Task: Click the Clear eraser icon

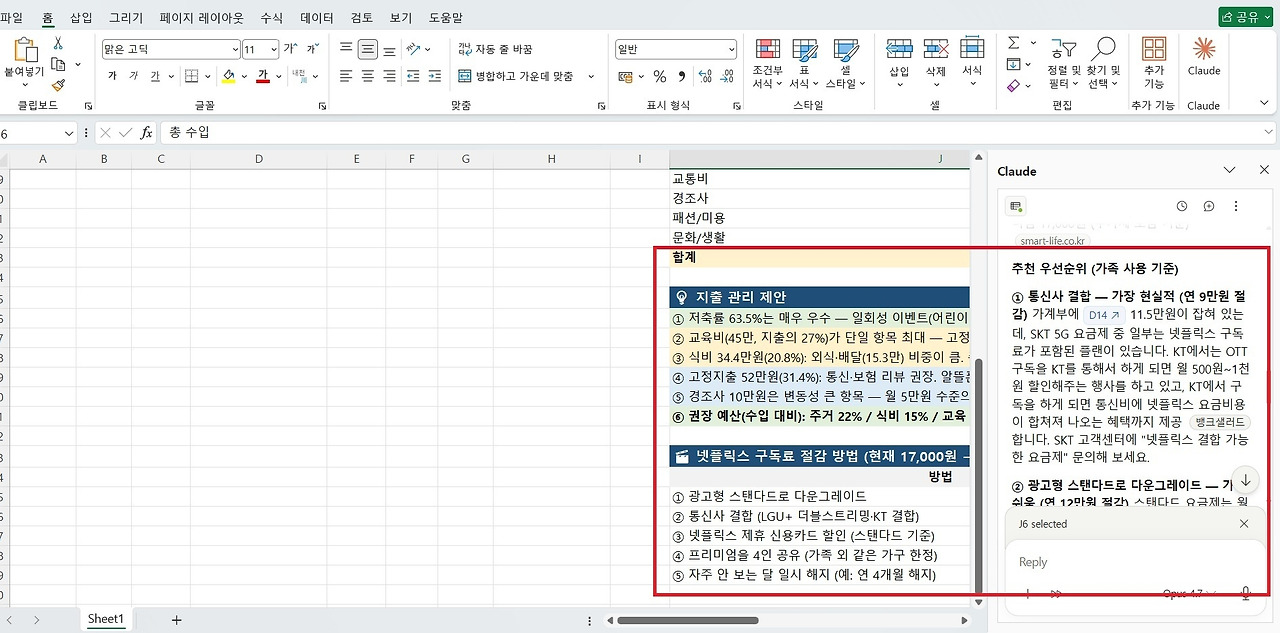Action: (x=1013, y=86)
